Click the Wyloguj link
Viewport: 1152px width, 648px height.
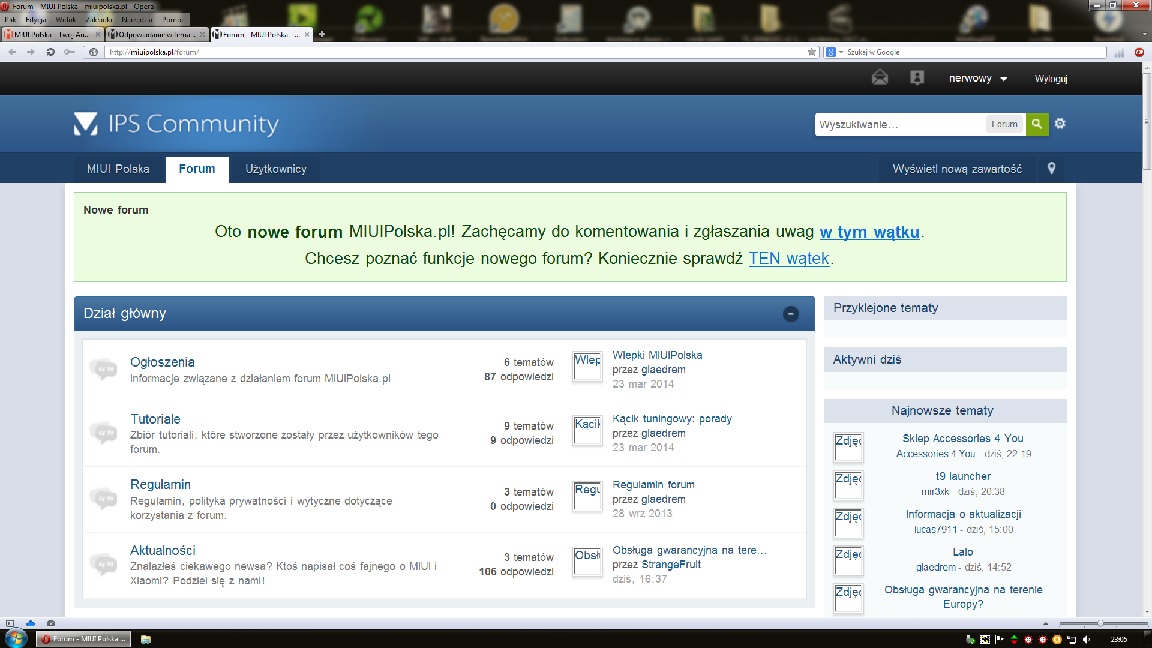1051,79
